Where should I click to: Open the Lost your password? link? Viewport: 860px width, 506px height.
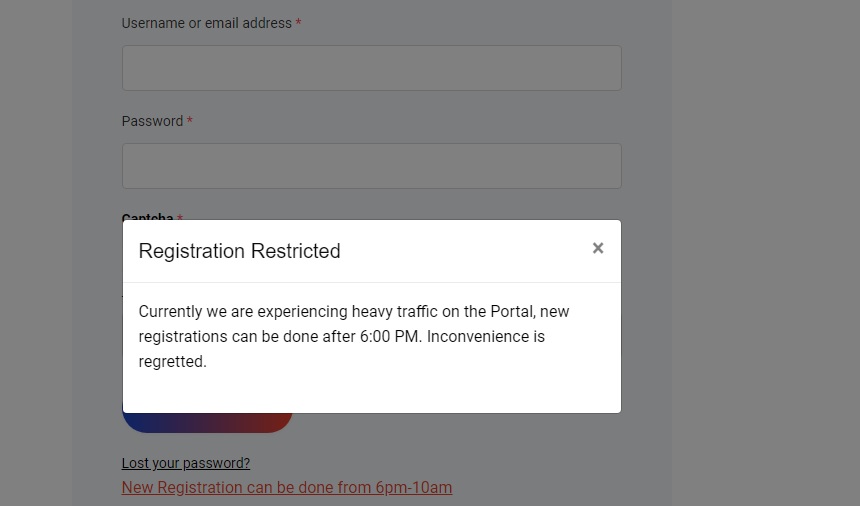pyautogui.click(x=185, y=463)
